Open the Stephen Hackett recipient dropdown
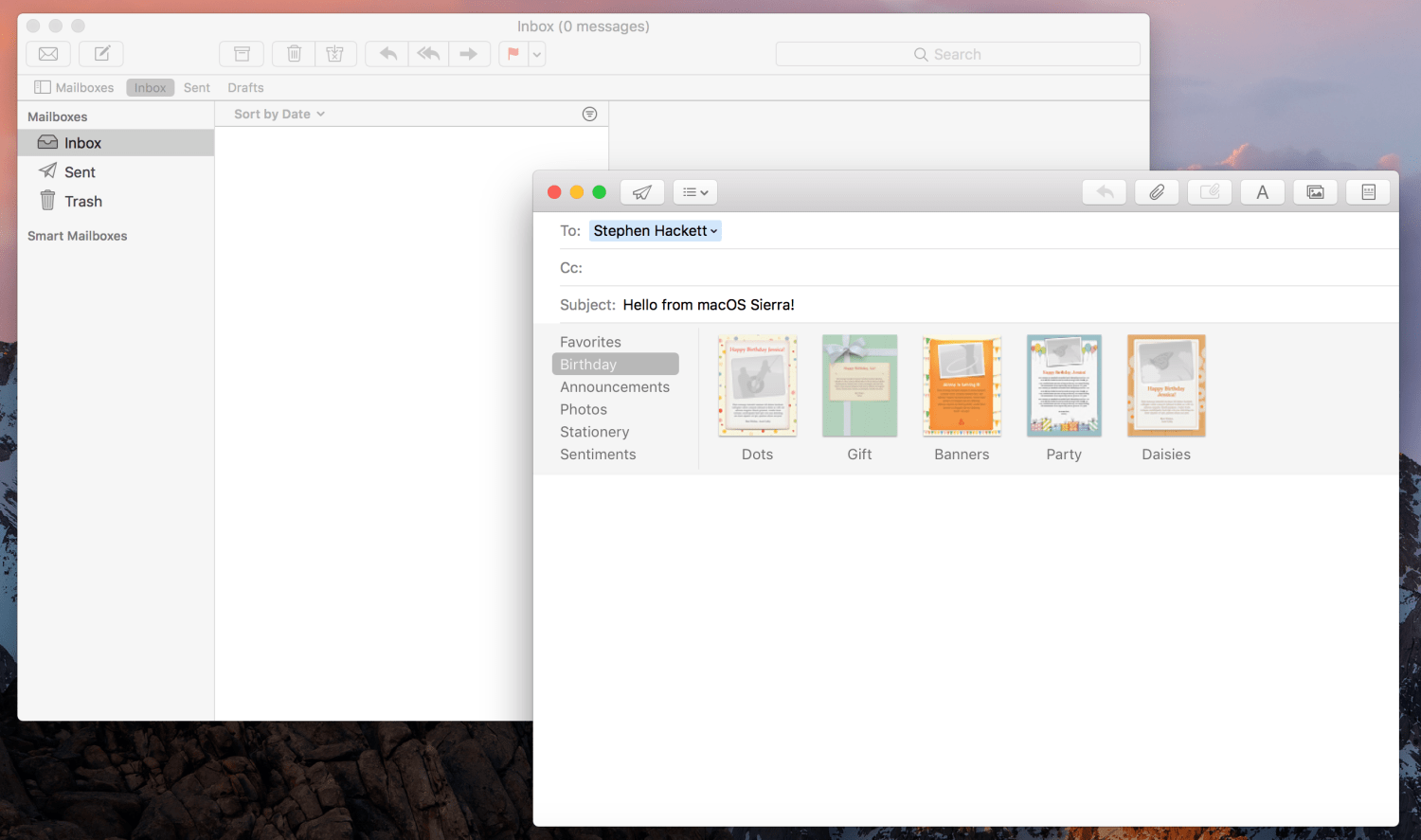 [x=656, y=231]
